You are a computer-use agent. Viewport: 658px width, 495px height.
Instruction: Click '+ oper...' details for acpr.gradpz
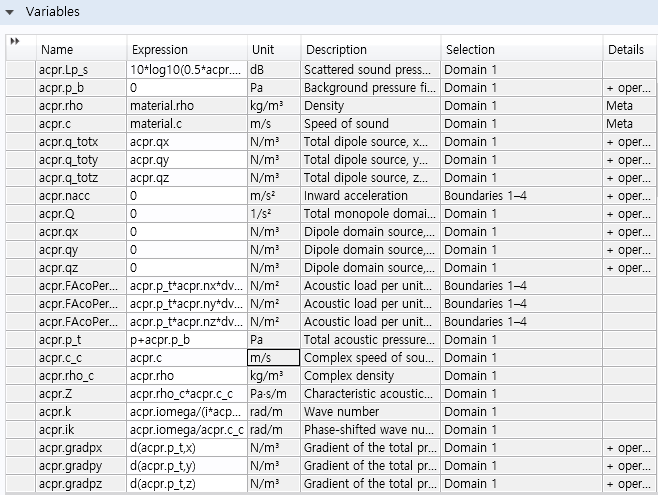click(x=630, y=484)
